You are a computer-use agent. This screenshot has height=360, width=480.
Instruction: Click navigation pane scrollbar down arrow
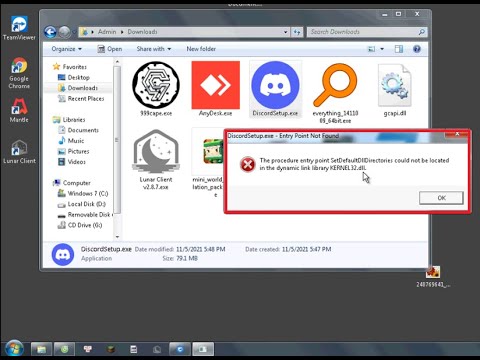(117, 237)
